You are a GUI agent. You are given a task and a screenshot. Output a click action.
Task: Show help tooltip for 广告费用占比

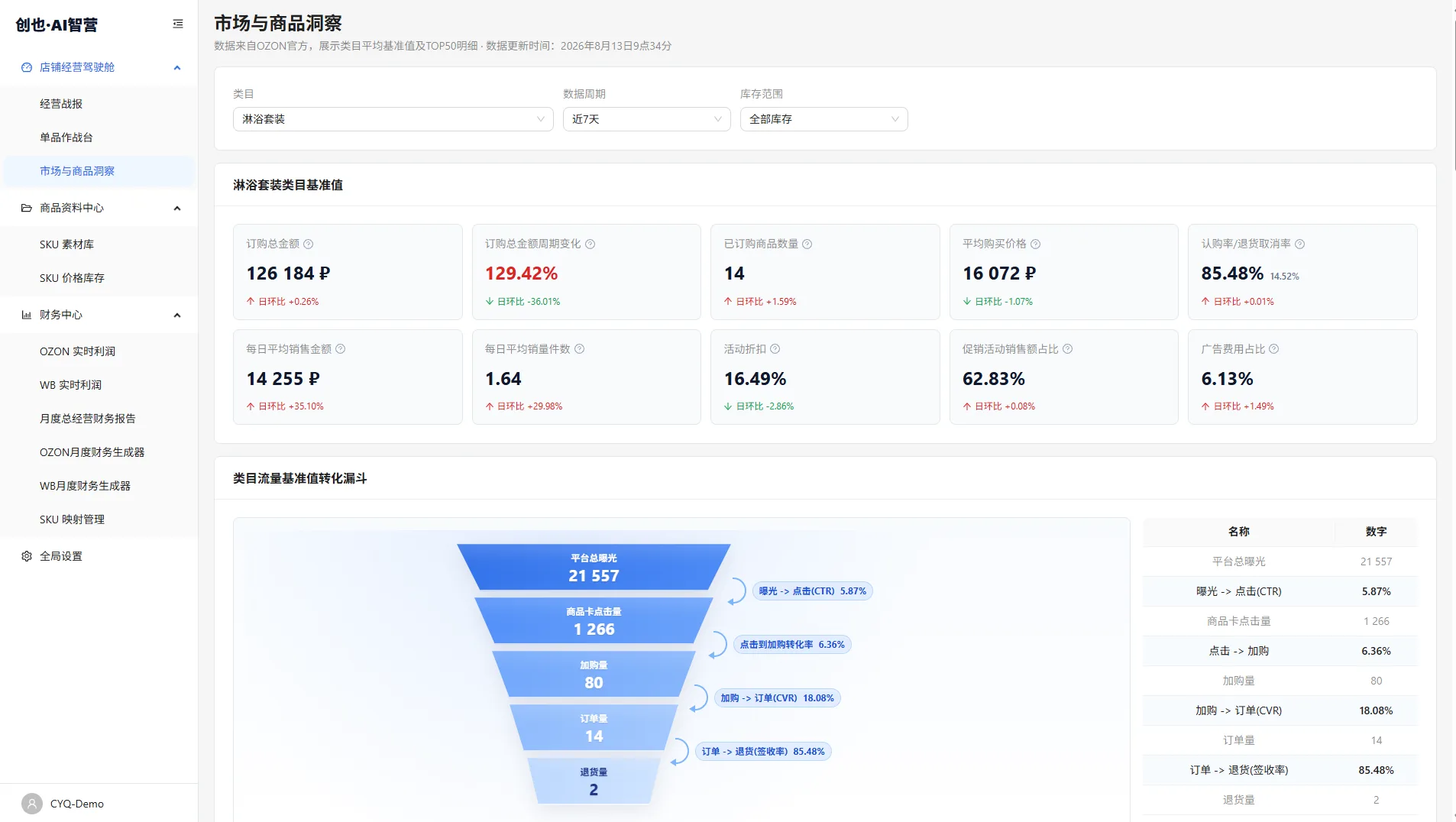pyautogui.click(x=1274, y=349)
